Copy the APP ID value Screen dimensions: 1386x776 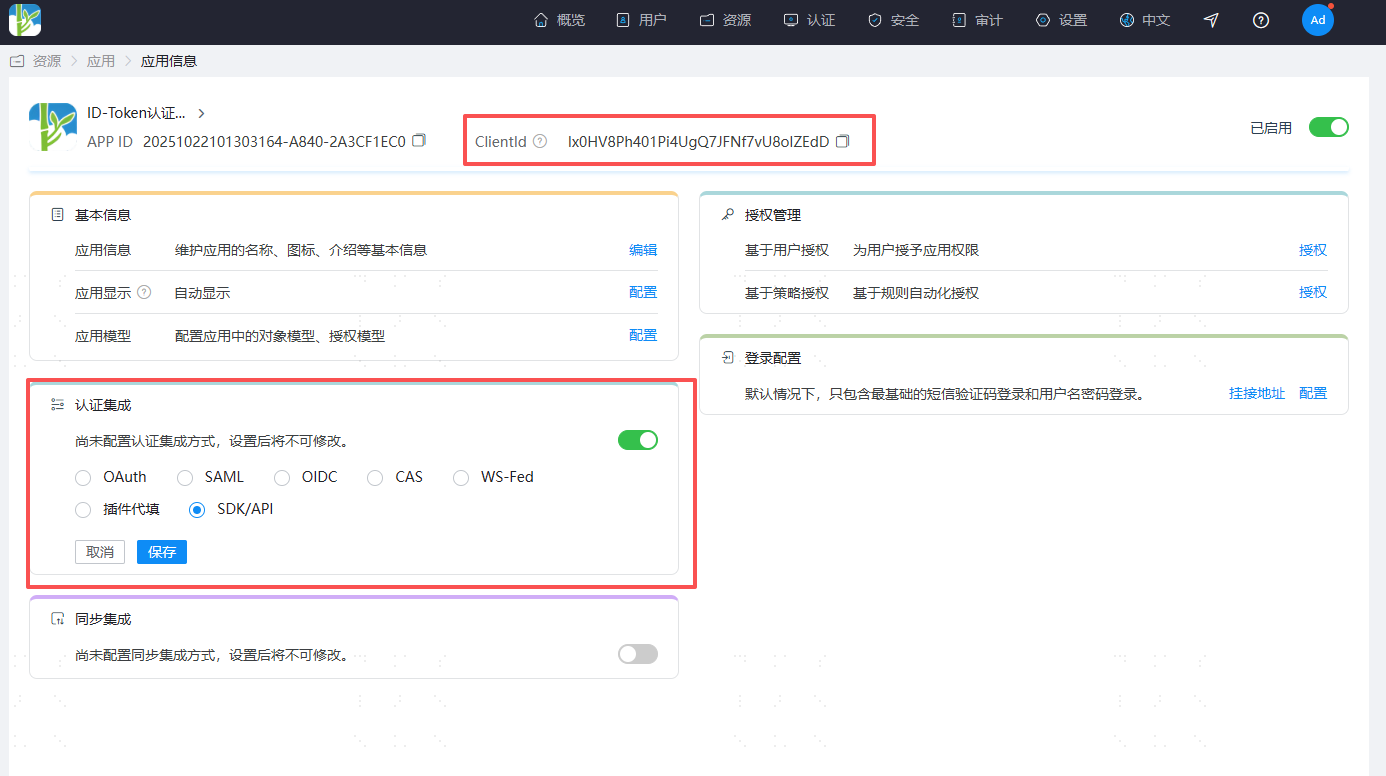(x=419, y=140)
